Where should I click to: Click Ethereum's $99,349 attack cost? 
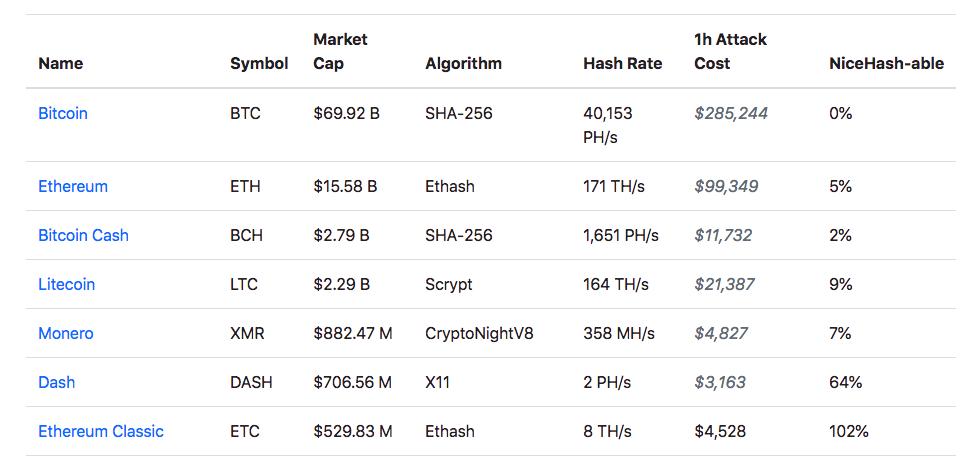click(x=726, y=186)
